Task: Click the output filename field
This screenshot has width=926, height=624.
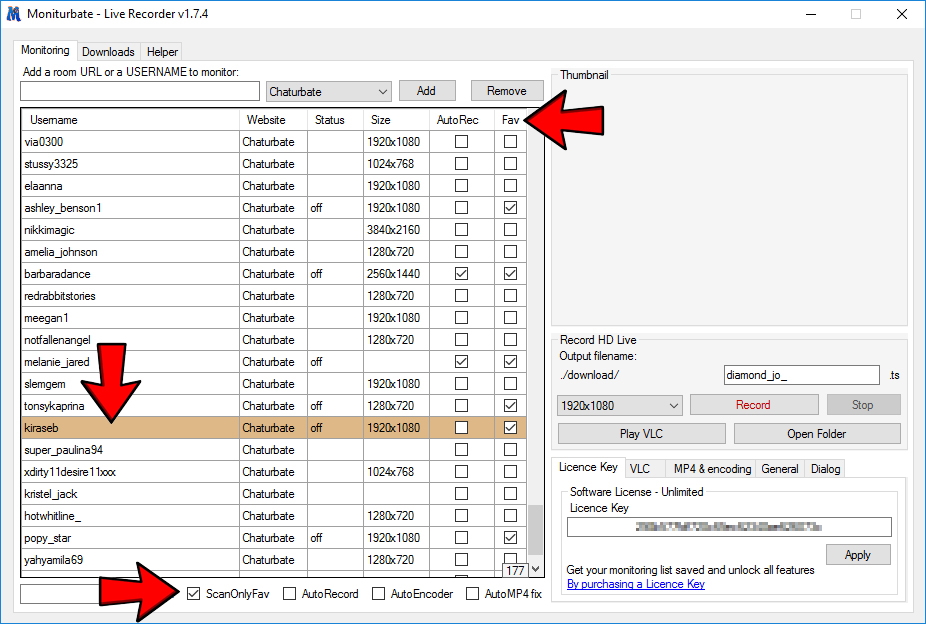Action: (801, 375)
